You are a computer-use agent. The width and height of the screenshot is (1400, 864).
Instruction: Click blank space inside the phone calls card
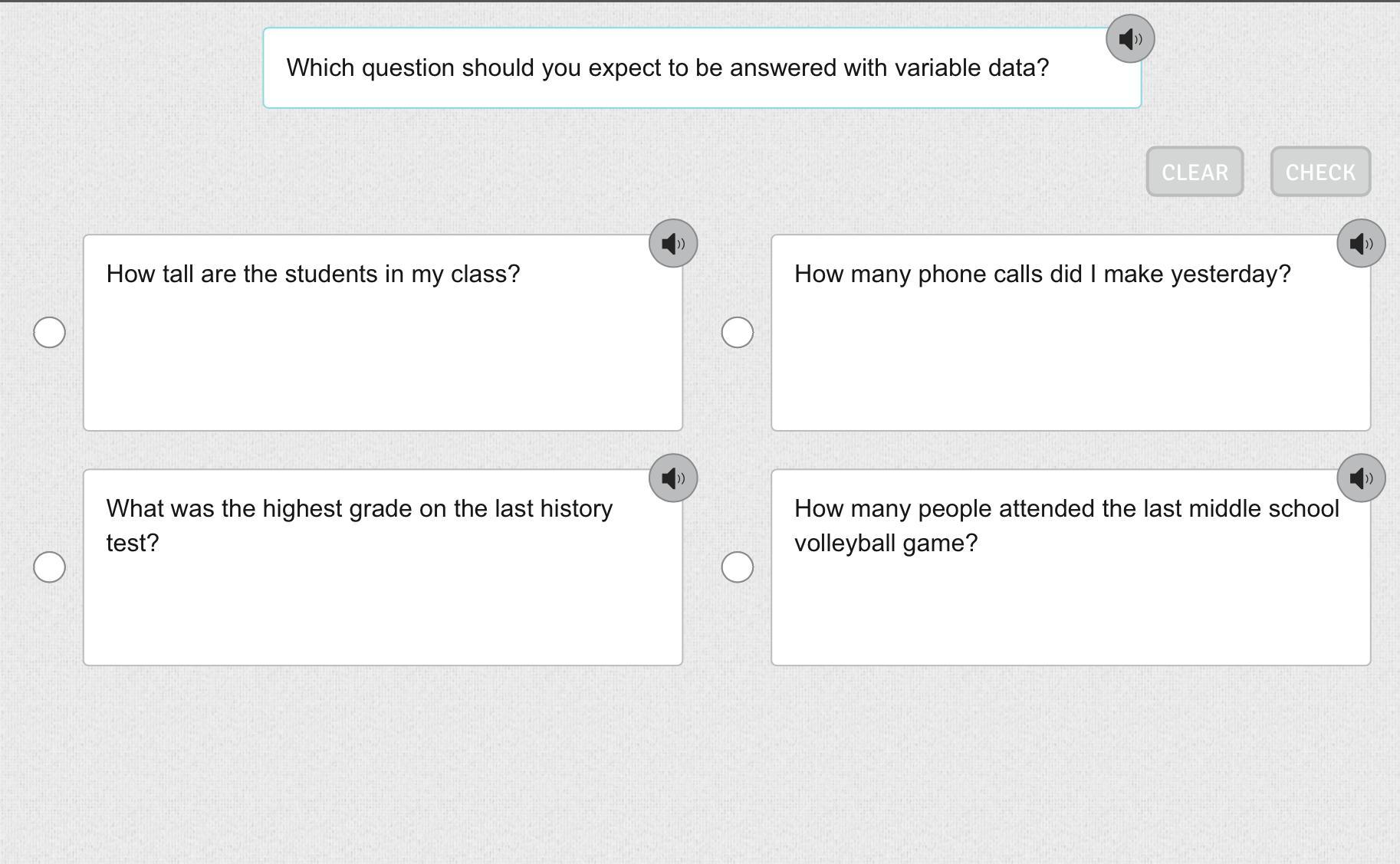point(1070,368)
